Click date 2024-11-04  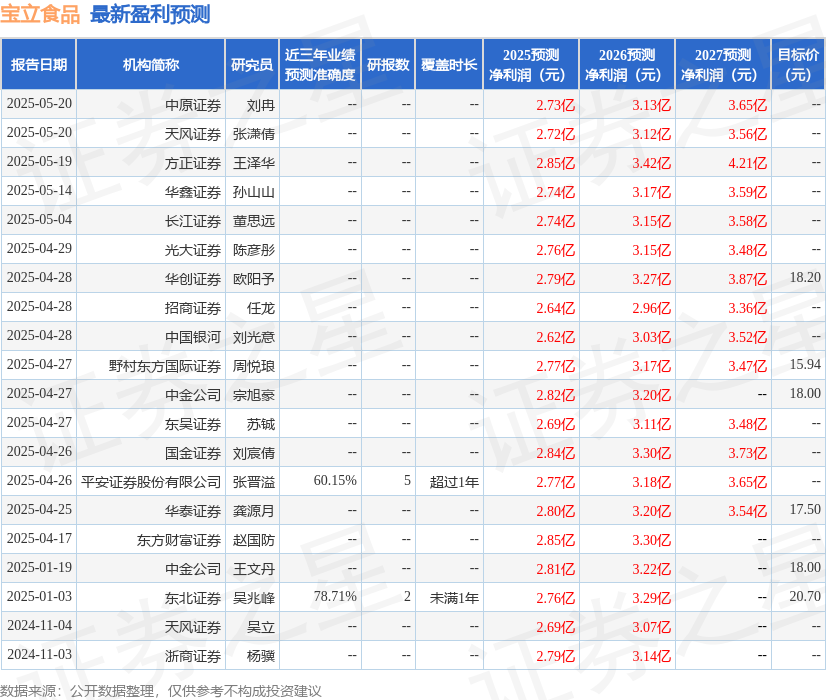(40, 625)
